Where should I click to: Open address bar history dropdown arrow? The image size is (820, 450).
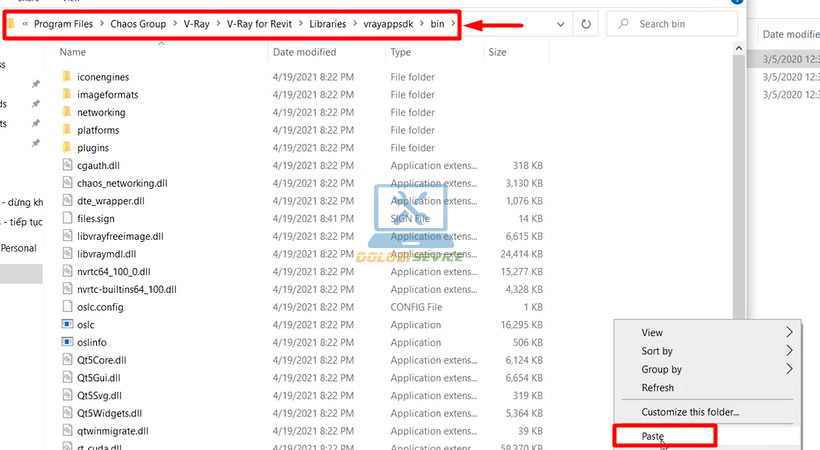pyautogui.click(x=554, y=24)
